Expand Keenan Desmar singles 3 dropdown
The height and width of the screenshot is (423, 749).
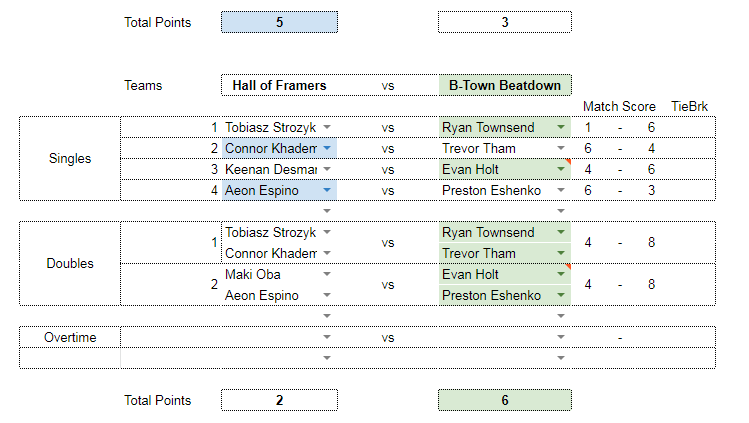pyautogui.click(x=327, y=169)
